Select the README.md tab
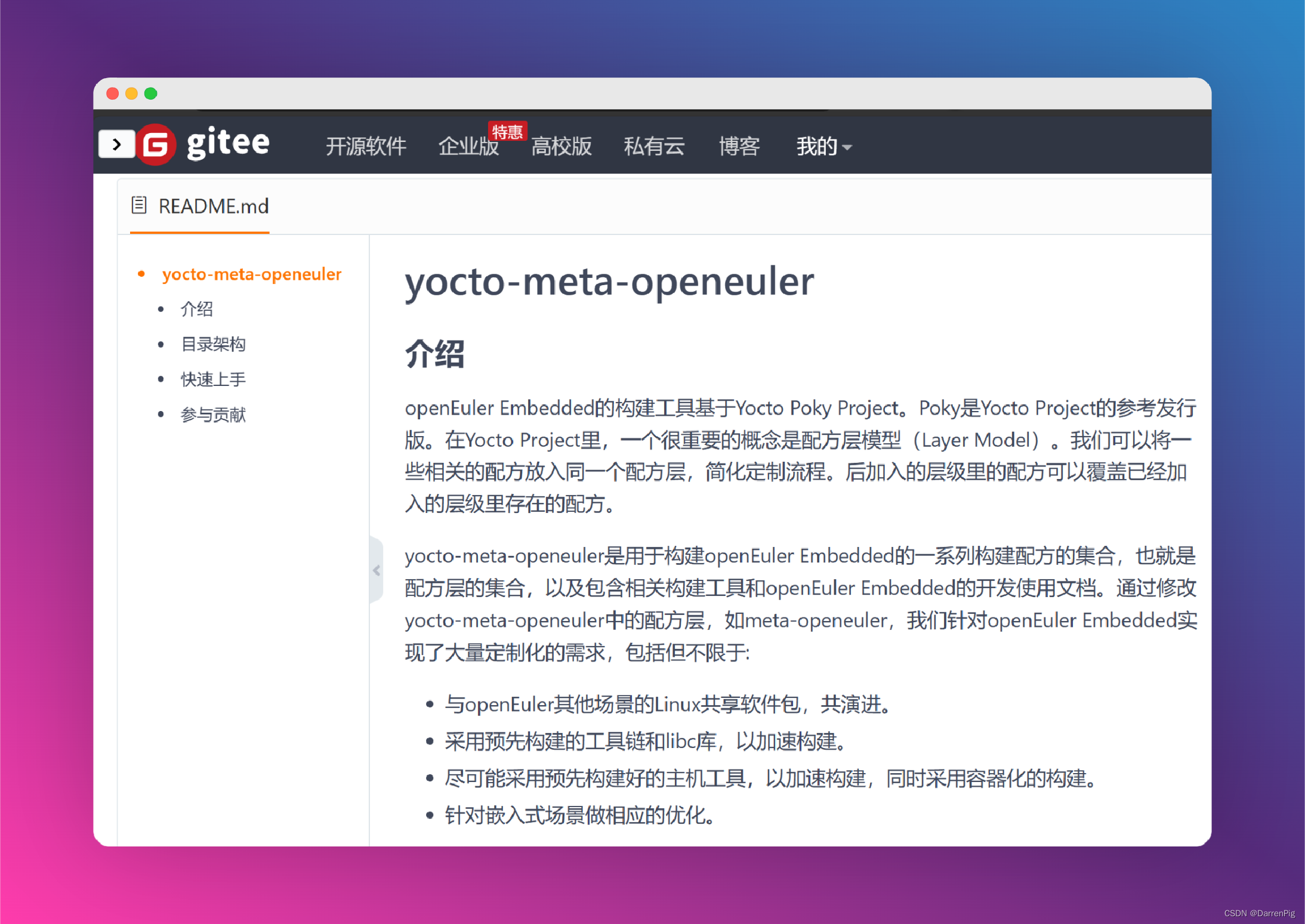This screenshot has height=924, width=1305. pos(200,206)
